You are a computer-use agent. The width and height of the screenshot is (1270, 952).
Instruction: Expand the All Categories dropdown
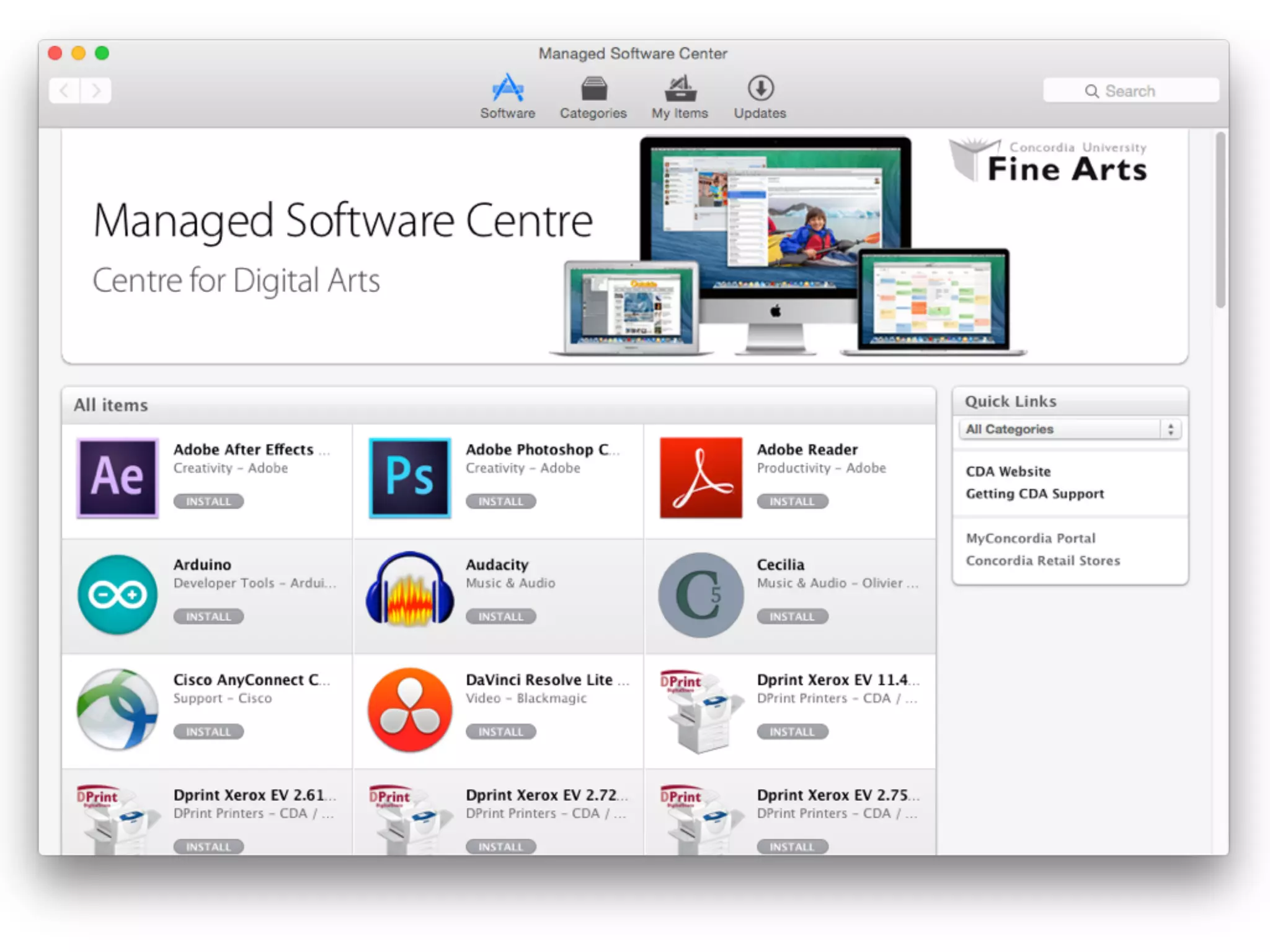(x=1070, y=429)
